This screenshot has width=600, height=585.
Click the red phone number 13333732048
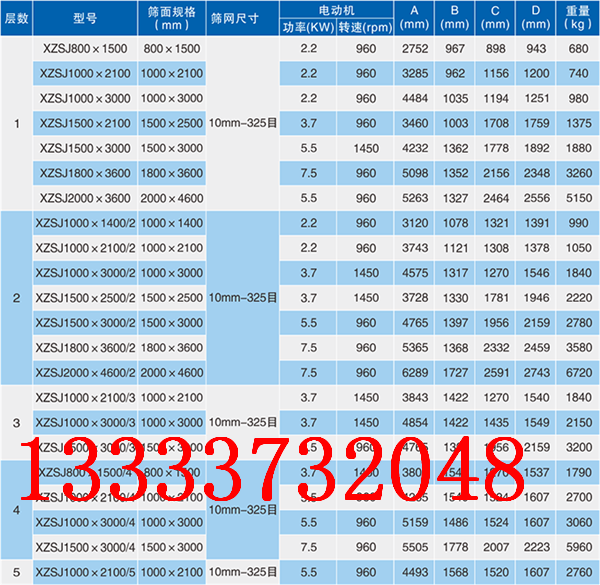click(262, 472)
